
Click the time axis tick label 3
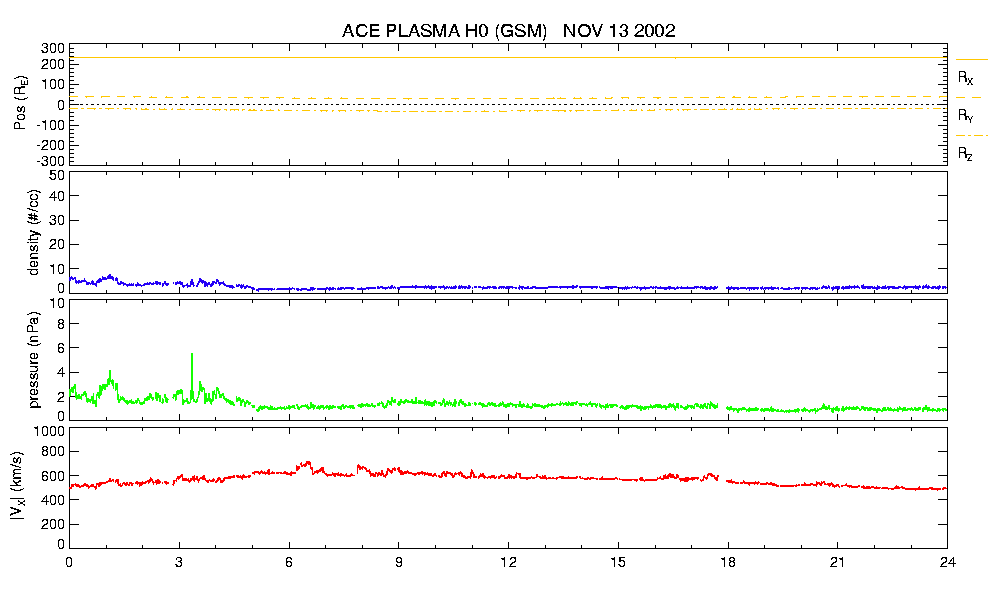click(x=179, y=562)
